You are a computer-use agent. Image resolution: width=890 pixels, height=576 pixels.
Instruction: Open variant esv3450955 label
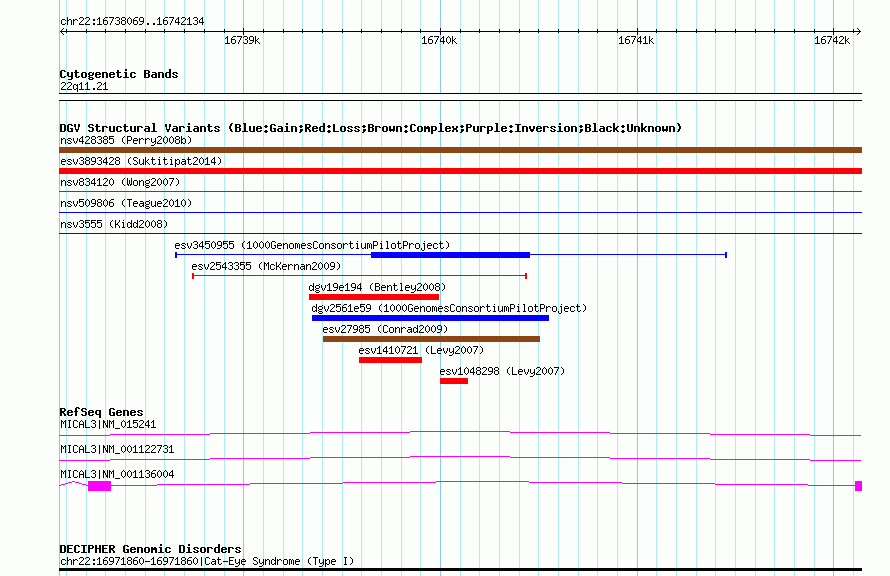point(312,245)
